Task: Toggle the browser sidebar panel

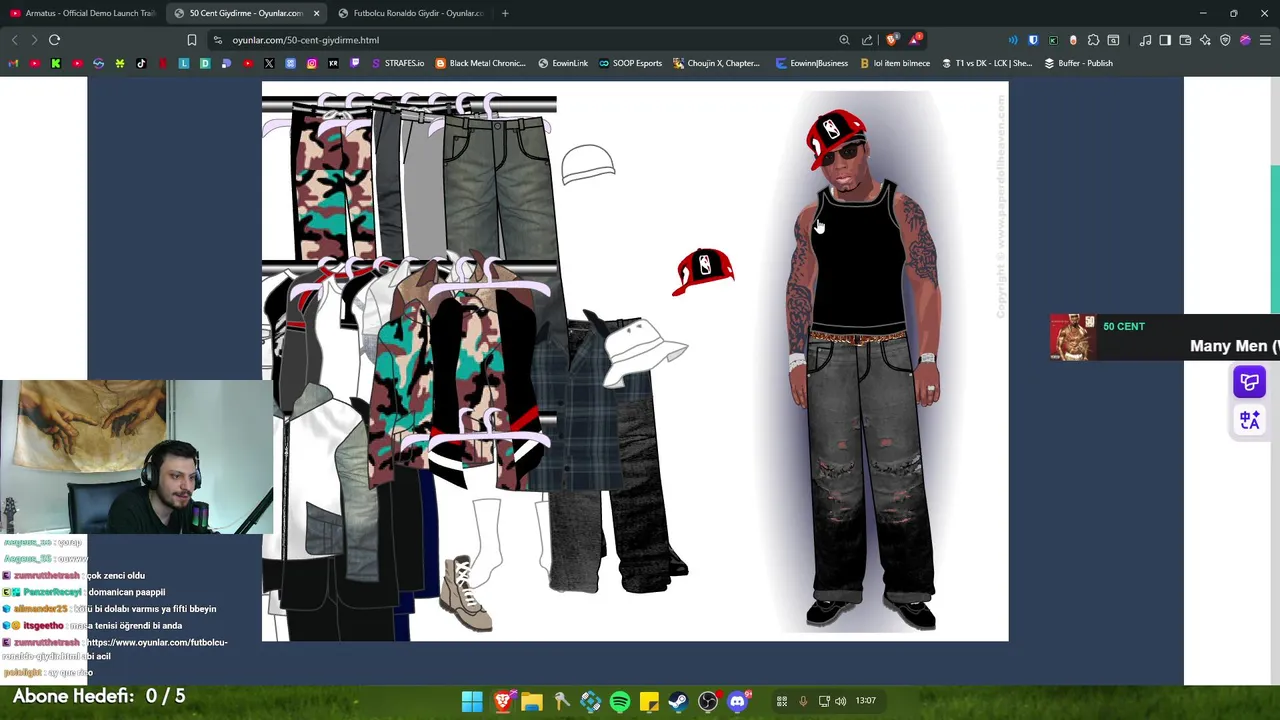Action: 1165,40
